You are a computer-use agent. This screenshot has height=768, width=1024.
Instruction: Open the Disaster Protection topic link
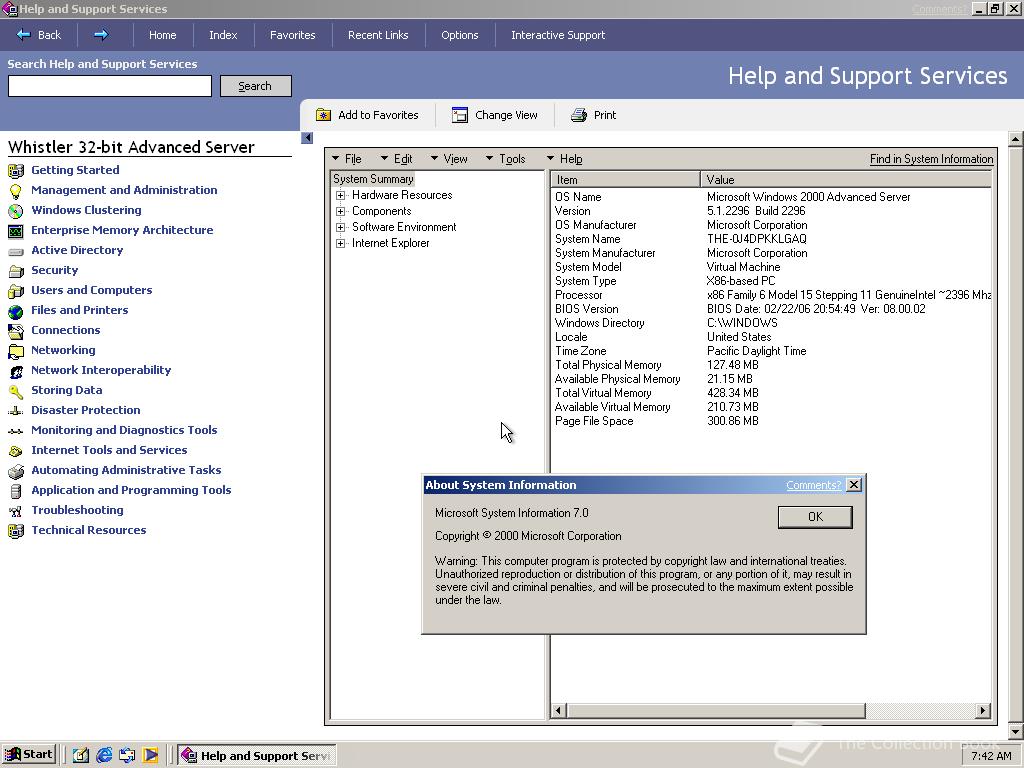(86, 410)
